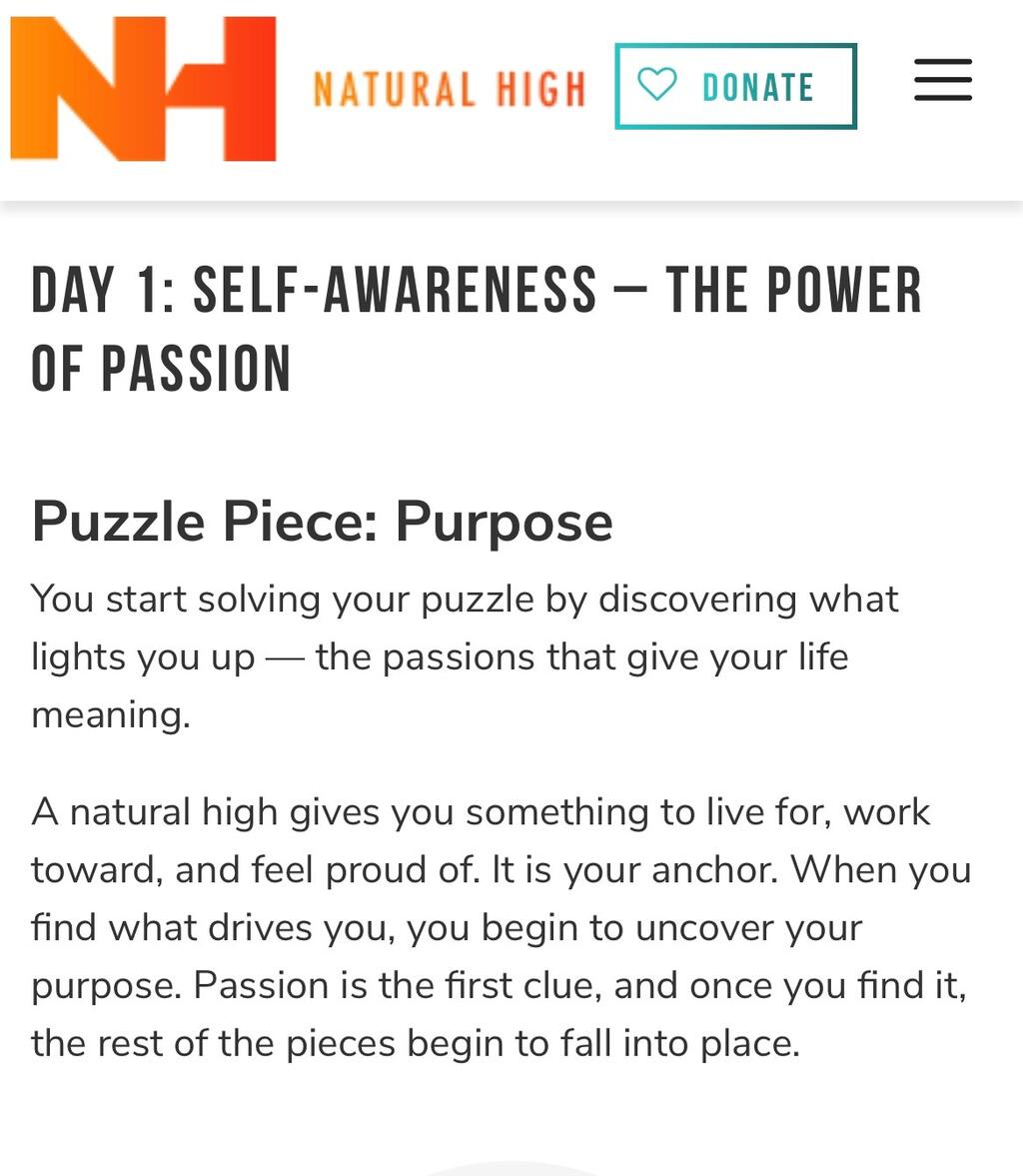Click the "Puzzle Piece: Purpose" subheading
Image resolution: width=1023 pixels, height=1176 pixels.
tap(322, 522)
